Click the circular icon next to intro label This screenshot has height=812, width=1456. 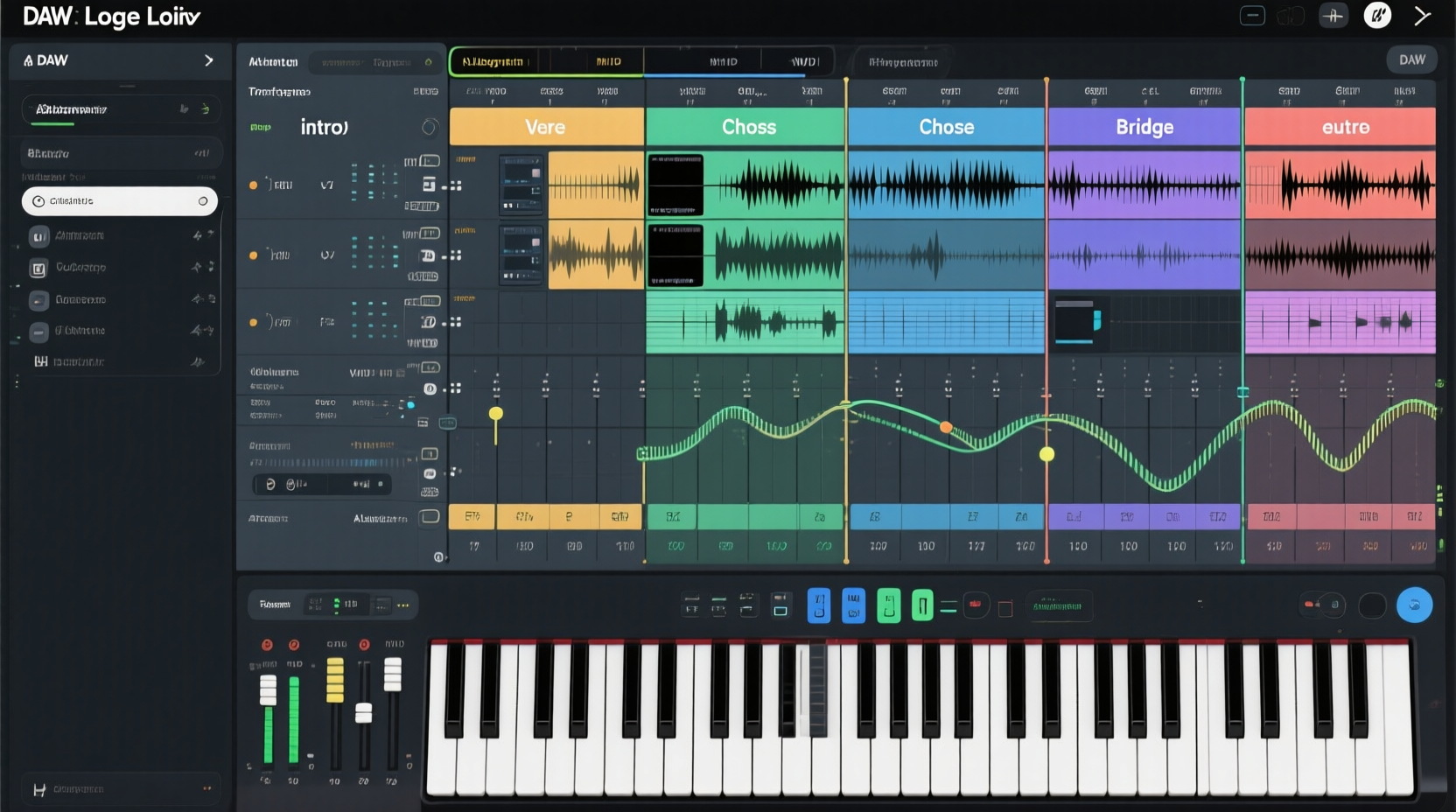[x=429, y=128]
